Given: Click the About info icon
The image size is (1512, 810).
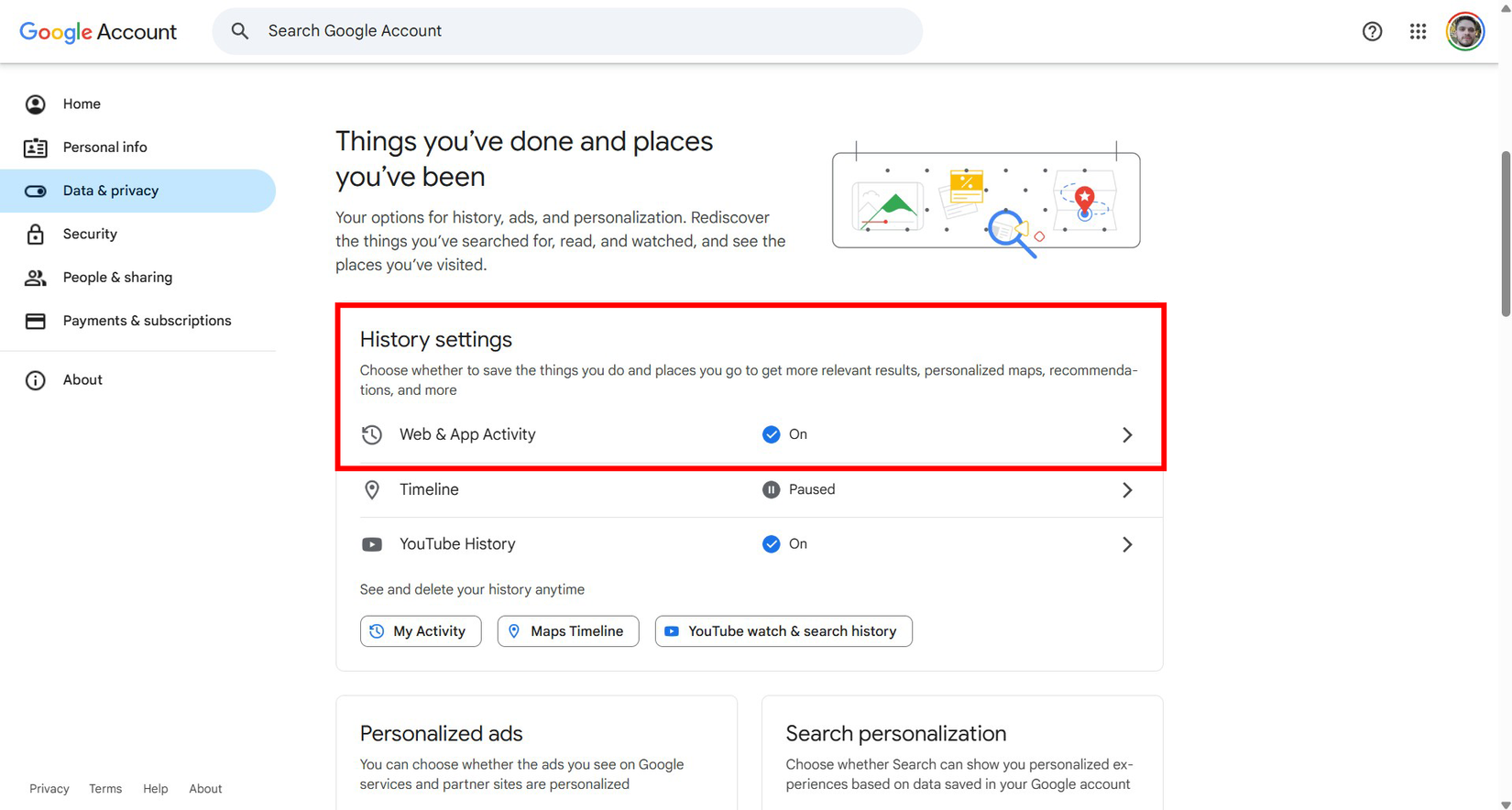Looking at the screenshot, I should [x=35, y=380].
